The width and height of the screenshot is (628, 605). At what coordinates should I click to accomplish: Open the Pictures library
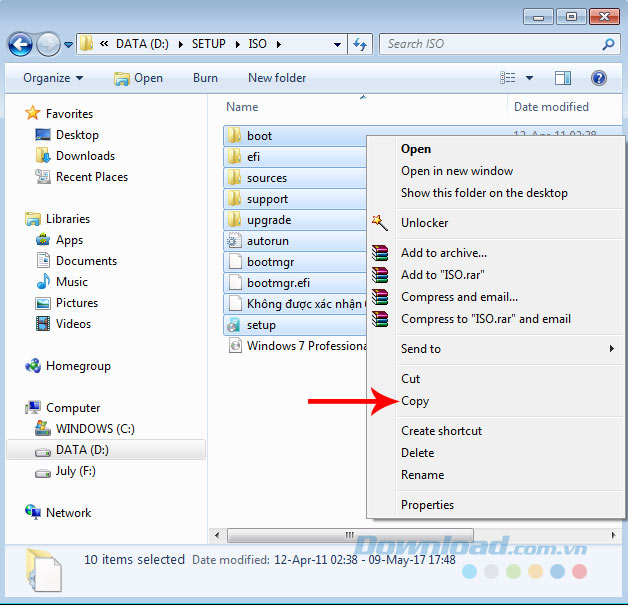click(67, 303)
